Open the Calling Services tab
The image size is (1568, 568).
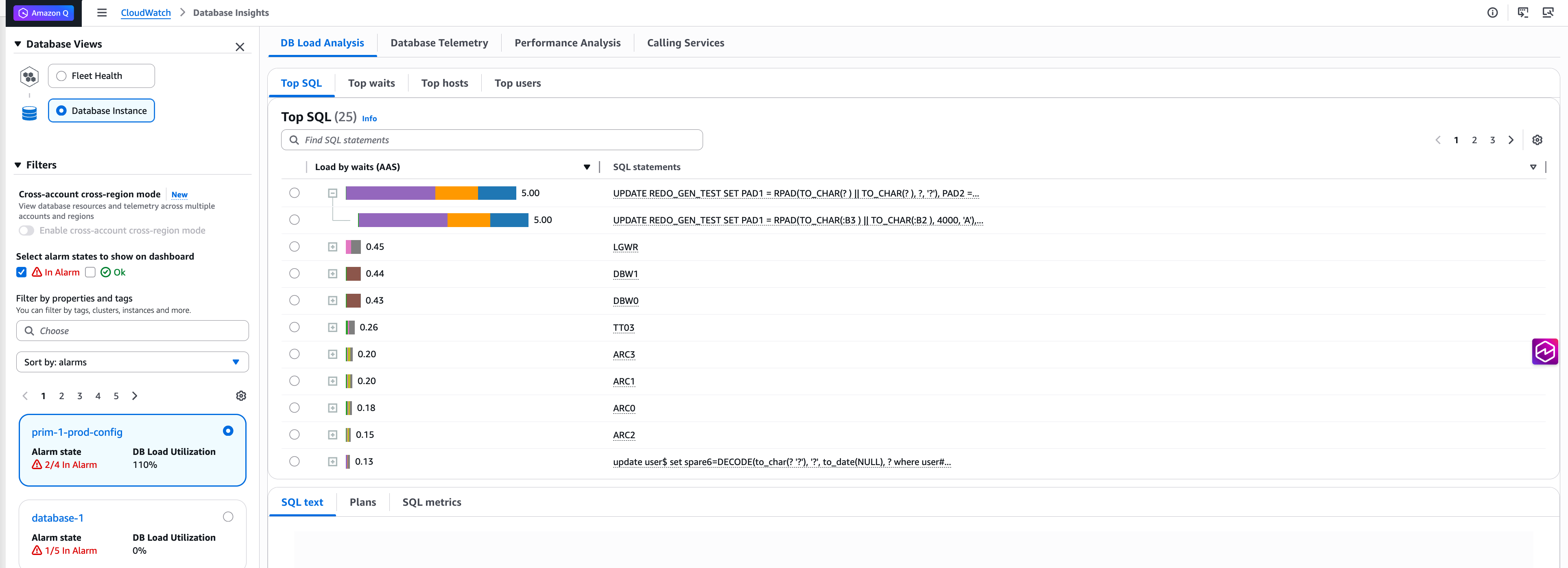(686, 43)
